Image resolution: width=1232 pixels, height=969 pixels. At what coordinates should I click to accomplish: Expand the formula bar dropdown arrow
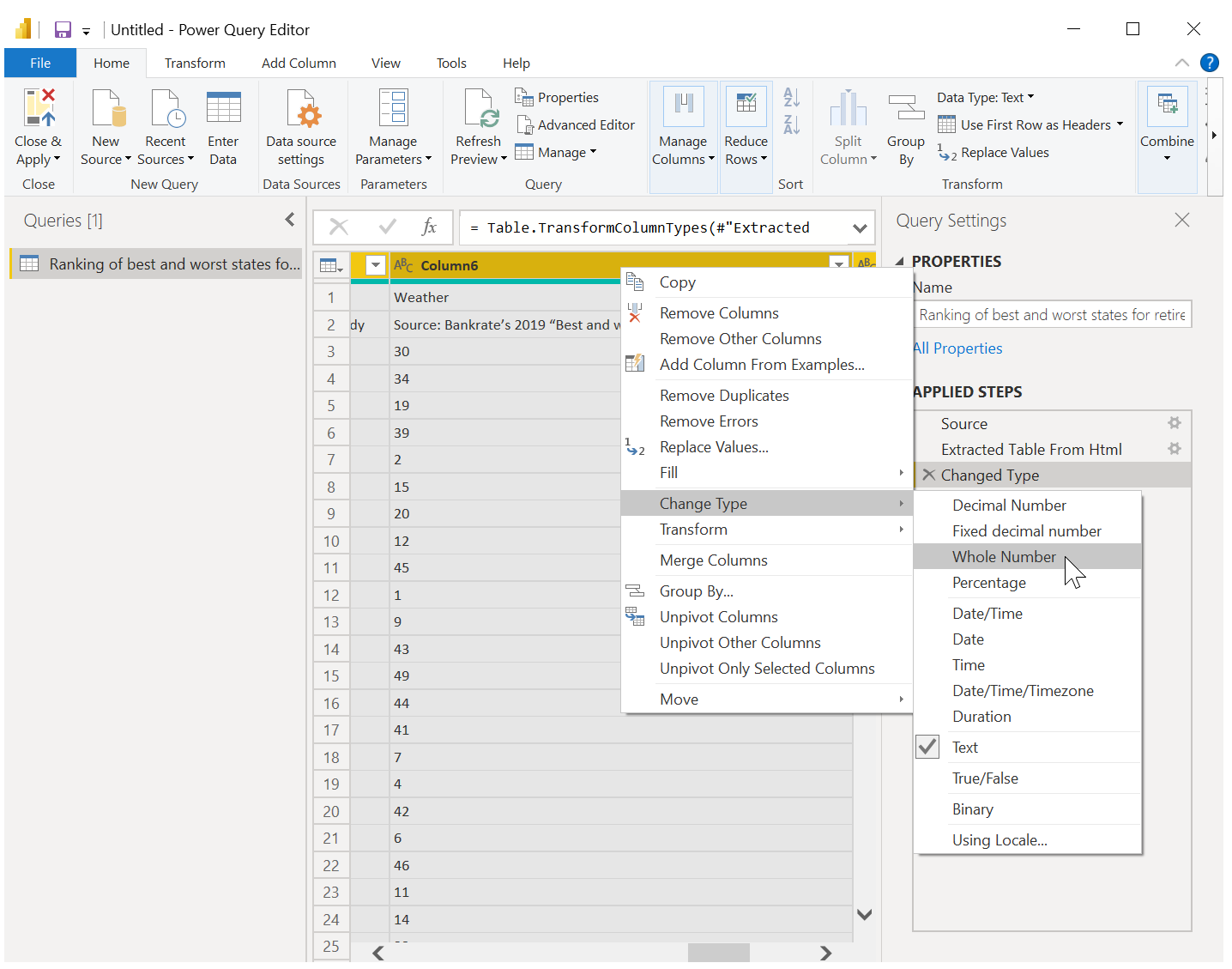tap(860, 228)
